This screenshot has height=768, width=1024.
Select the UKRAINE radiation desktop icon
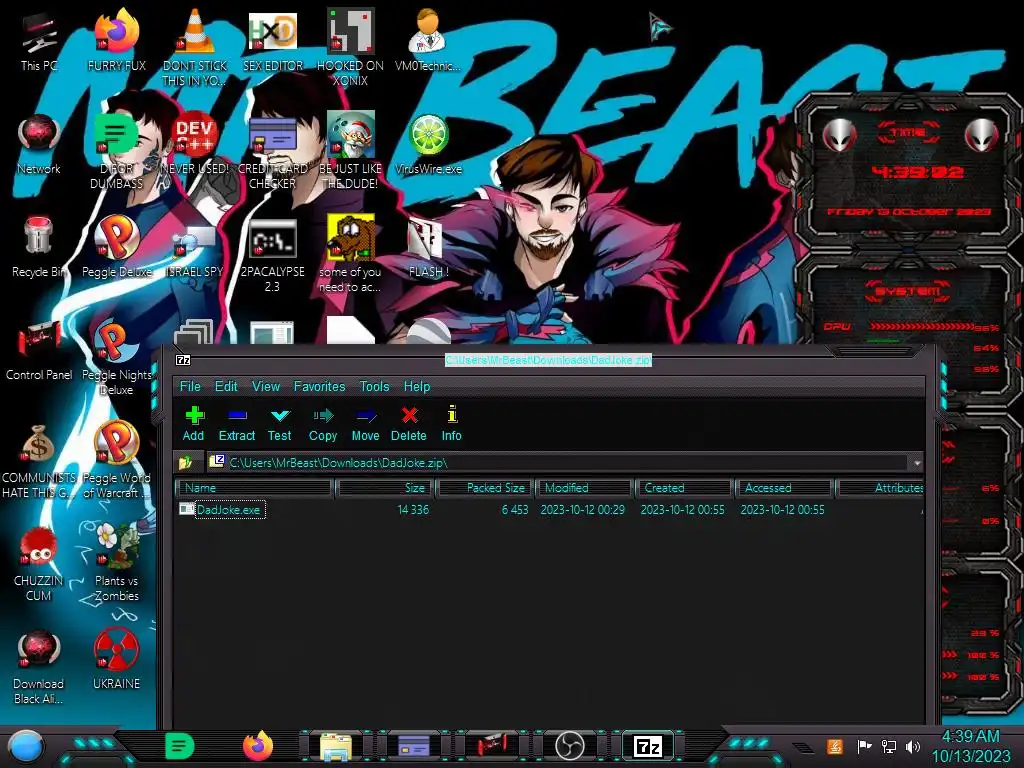coord(116,660)
